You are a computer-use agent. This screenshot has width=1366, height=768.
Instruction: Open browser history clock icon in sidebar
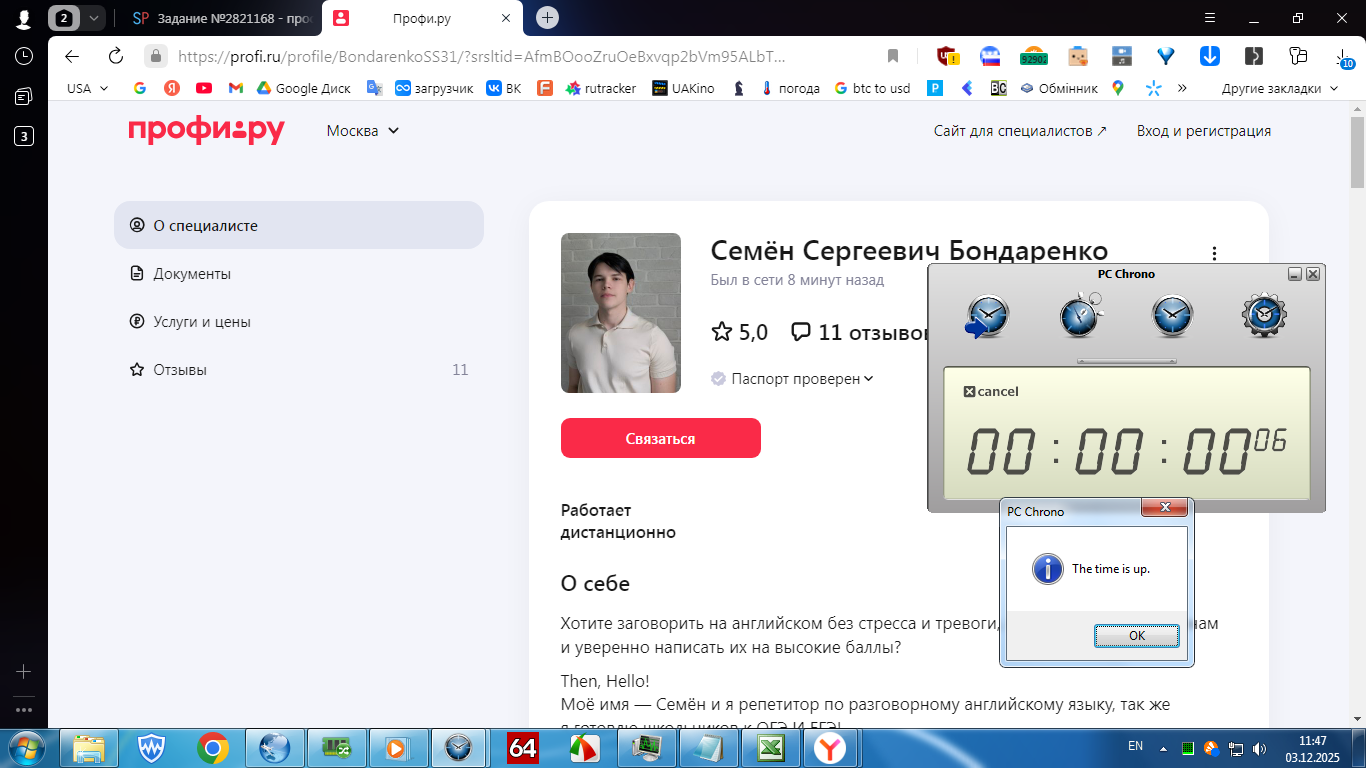[24, 56]
